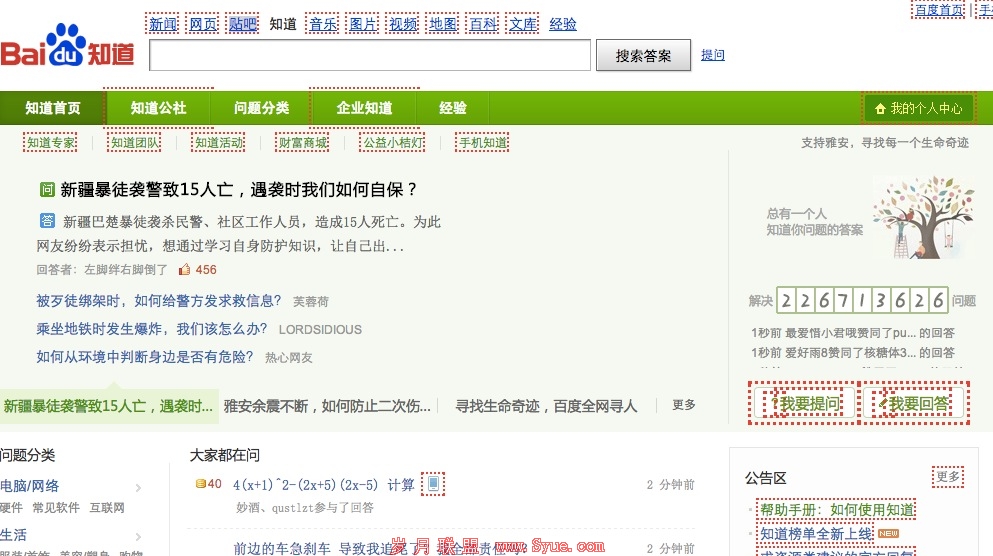Select the 问题分类 nav tab

pyautogui.click(x=262, y=108)
